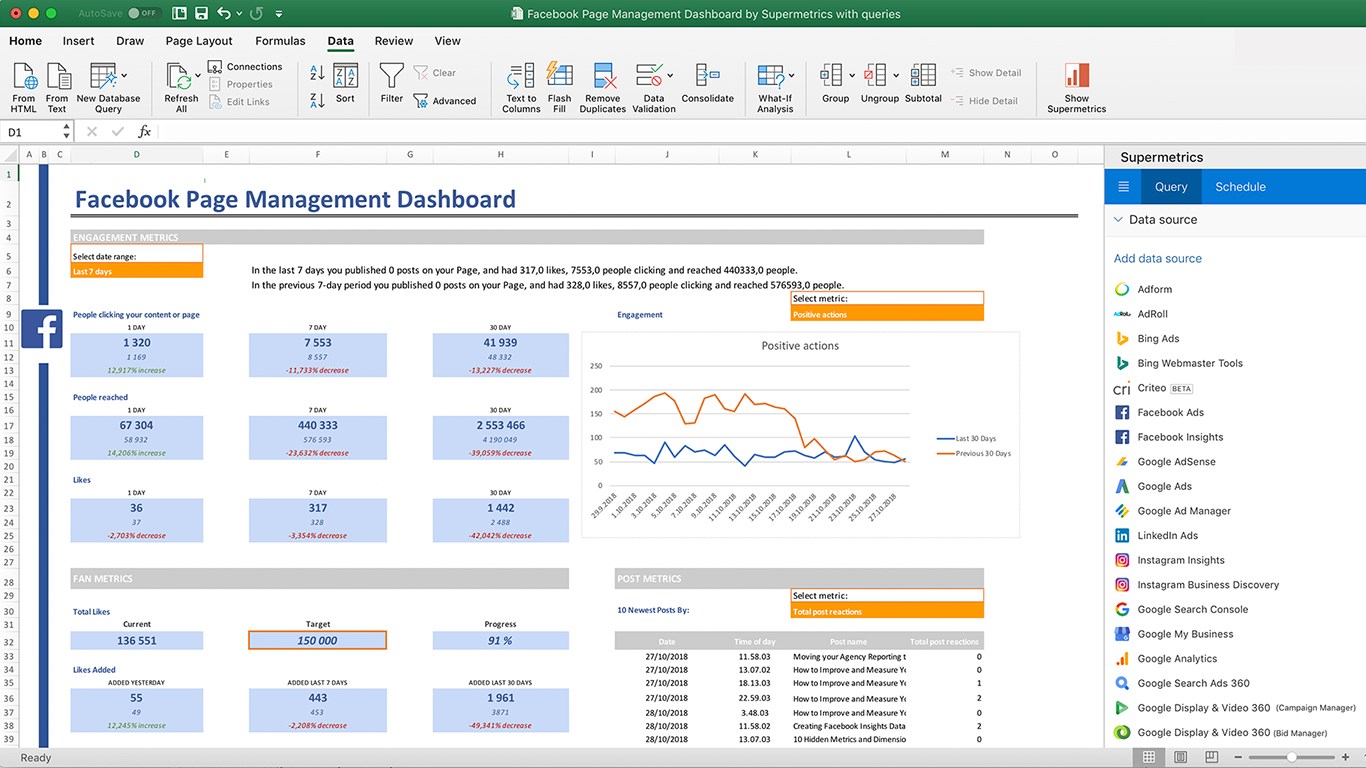Click the zoom slider in status bar

pos(1292,757)
